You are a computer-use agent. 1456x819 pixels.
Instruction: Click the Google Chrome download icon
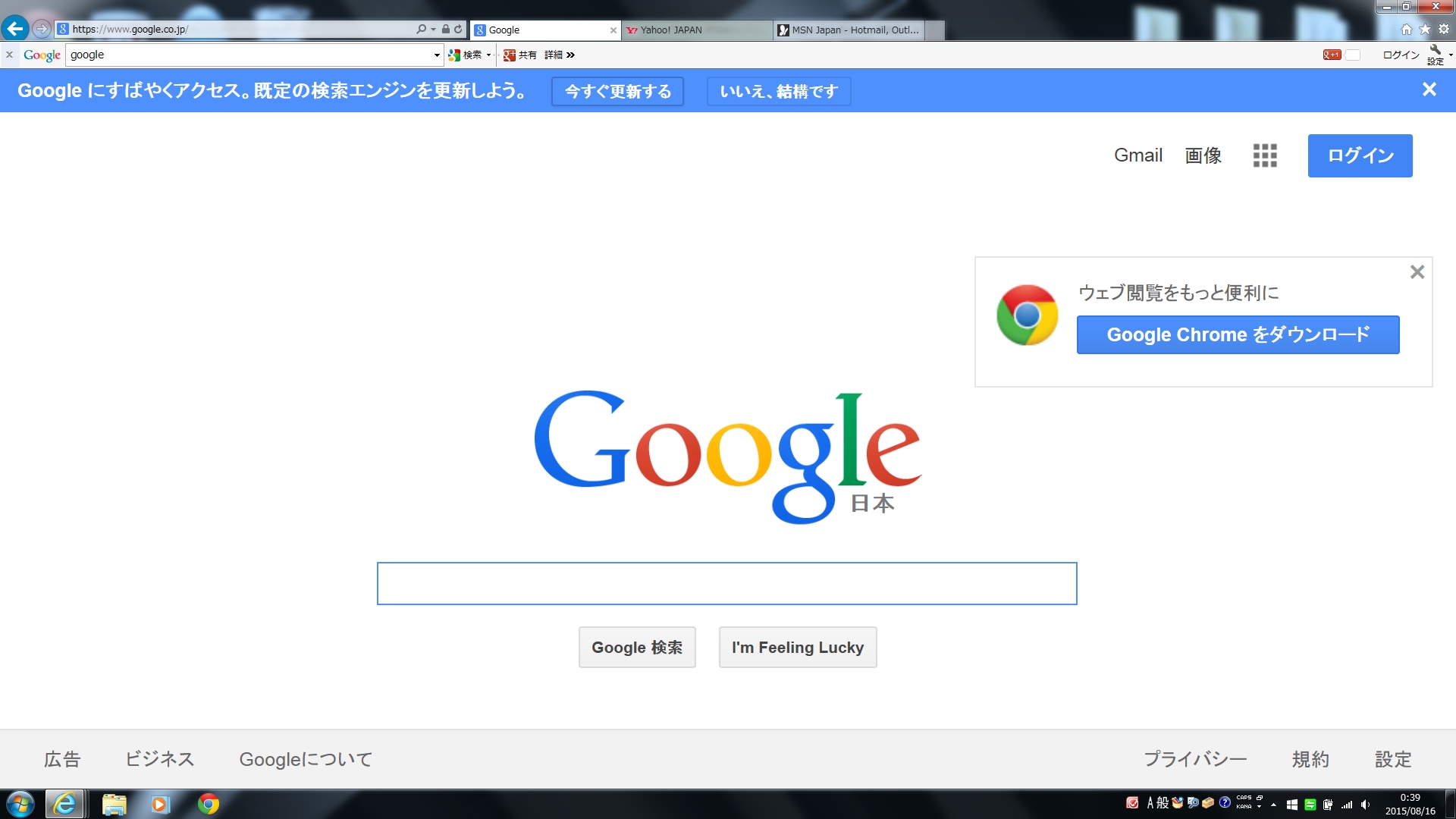click(x=1027, y=314)
